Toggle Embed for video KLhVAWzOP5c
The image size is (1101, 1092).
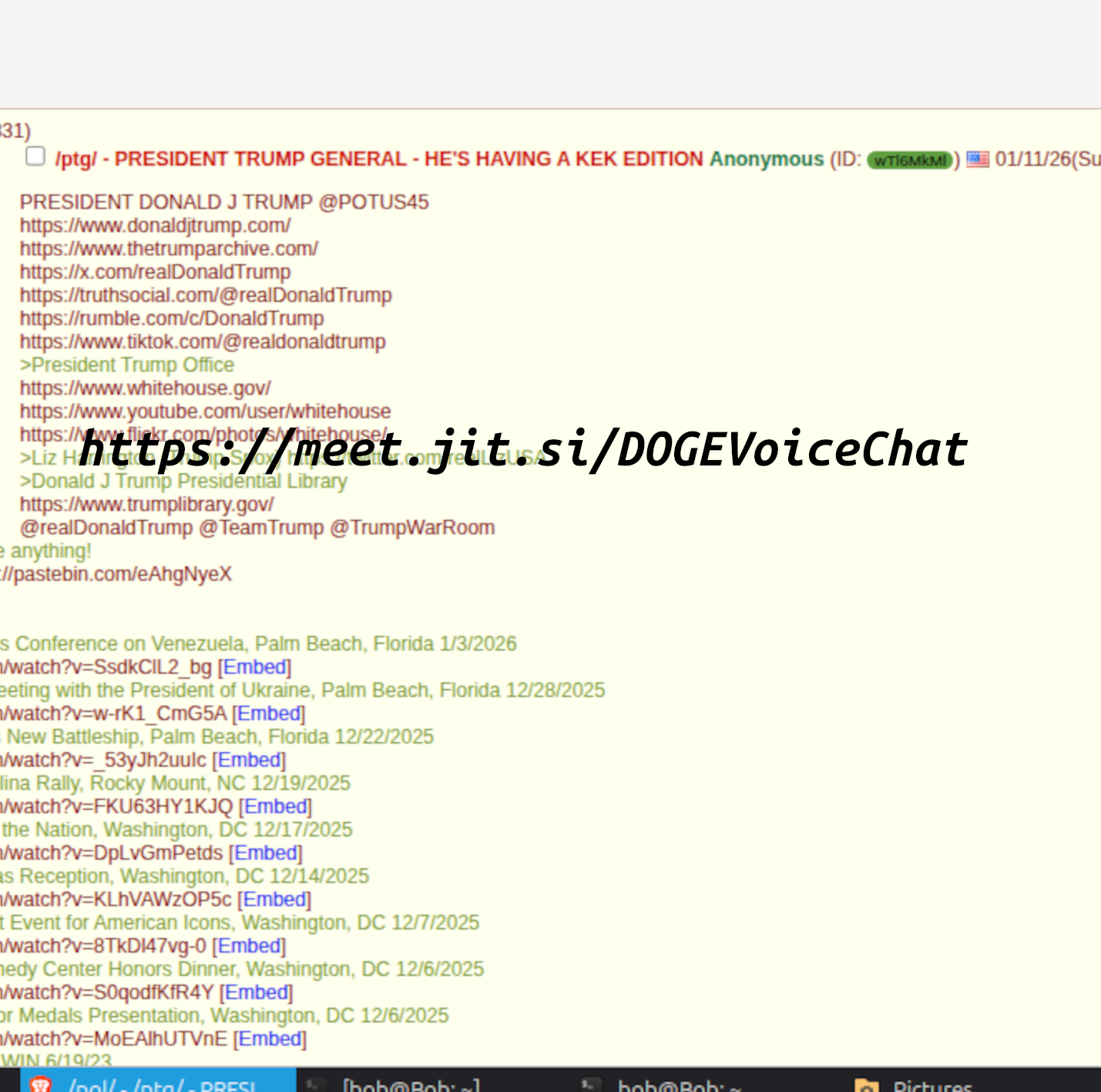[274, 899]
